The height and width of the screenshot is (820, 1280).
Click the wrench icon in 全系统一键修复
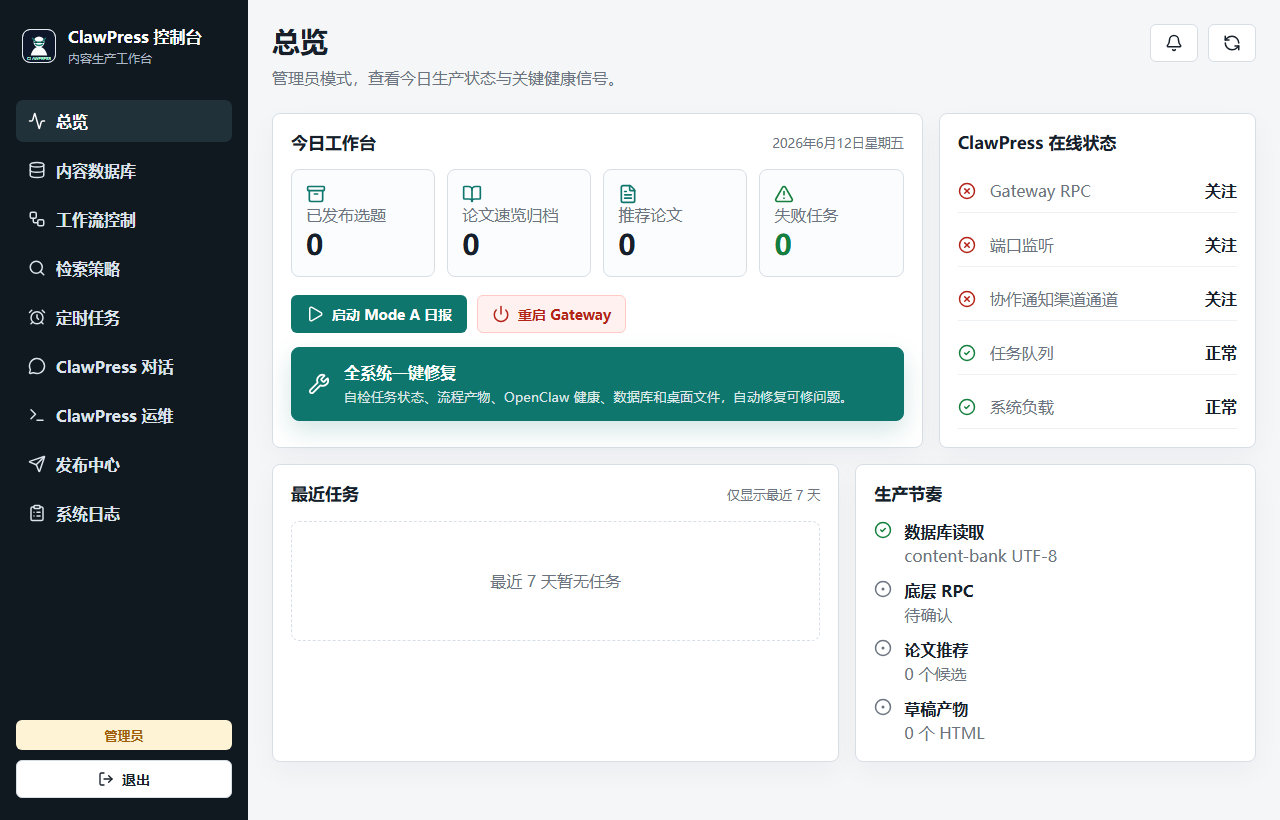[x=318, y=384]
